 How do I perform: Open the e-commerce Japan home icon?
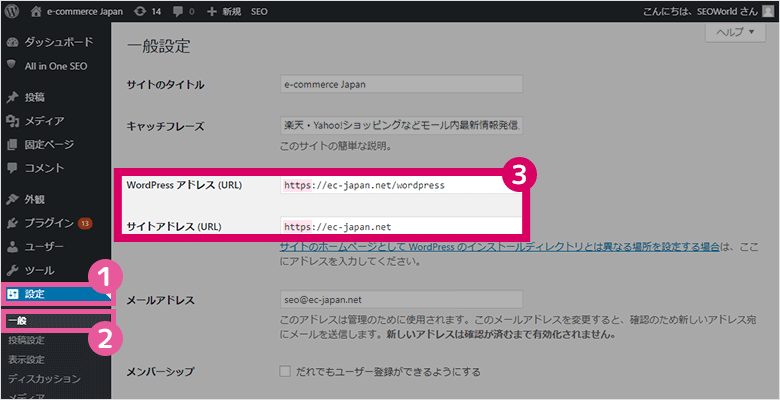[x=36, y=11]
